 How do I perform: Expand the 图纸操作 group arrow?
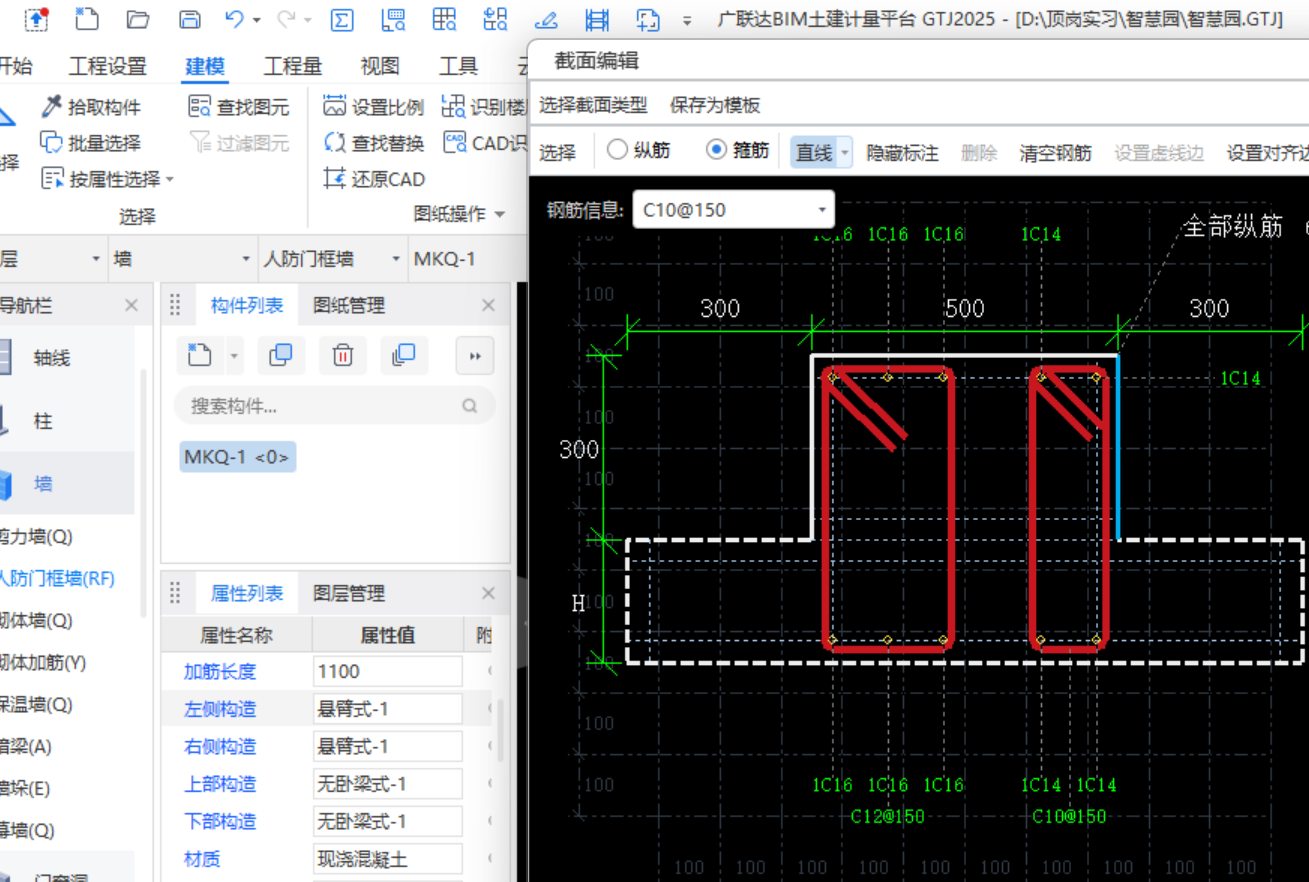coord(500,214)
